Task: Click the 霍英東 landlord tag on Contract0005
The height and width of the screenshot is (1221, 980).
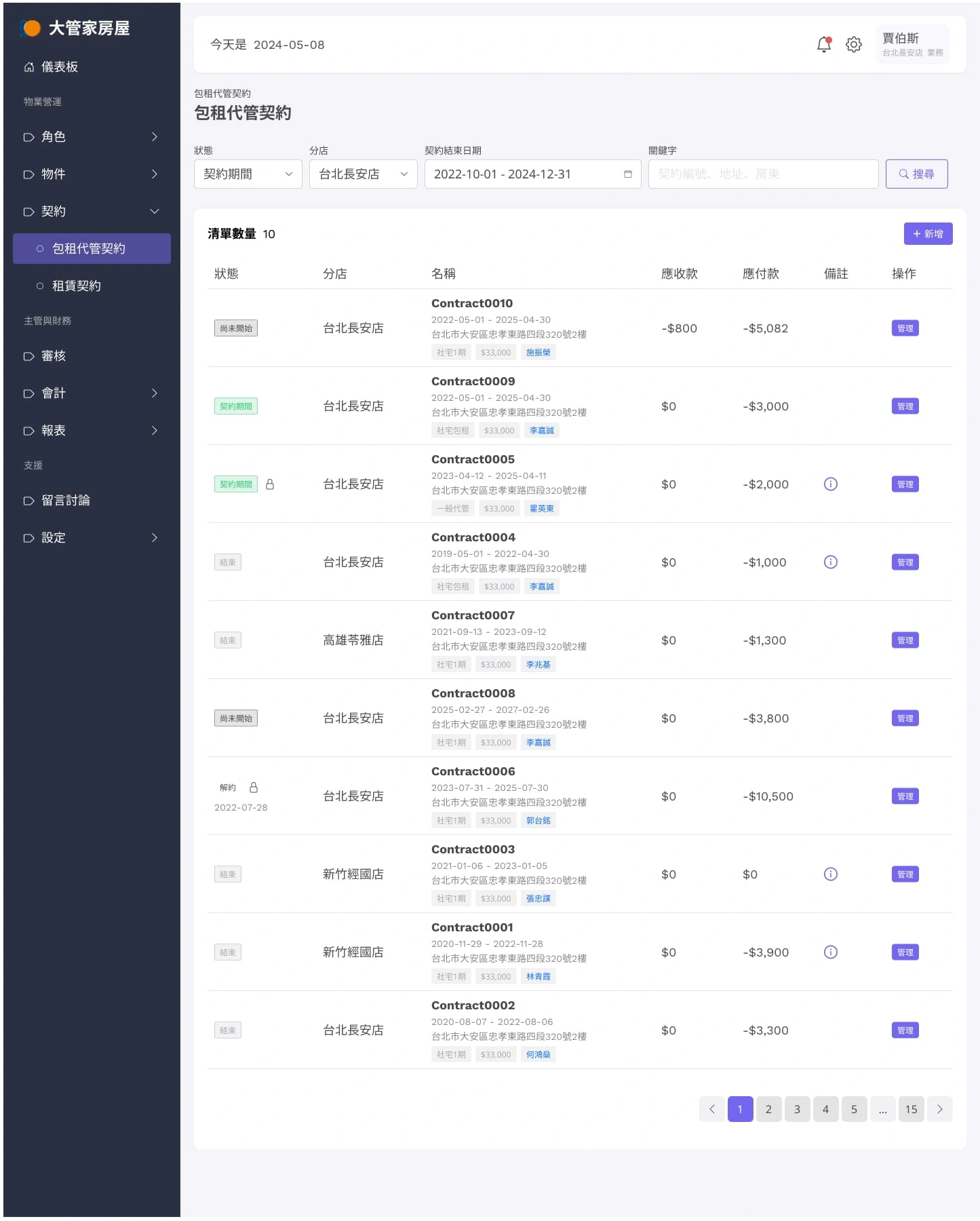Action: [x=541, y=509]
